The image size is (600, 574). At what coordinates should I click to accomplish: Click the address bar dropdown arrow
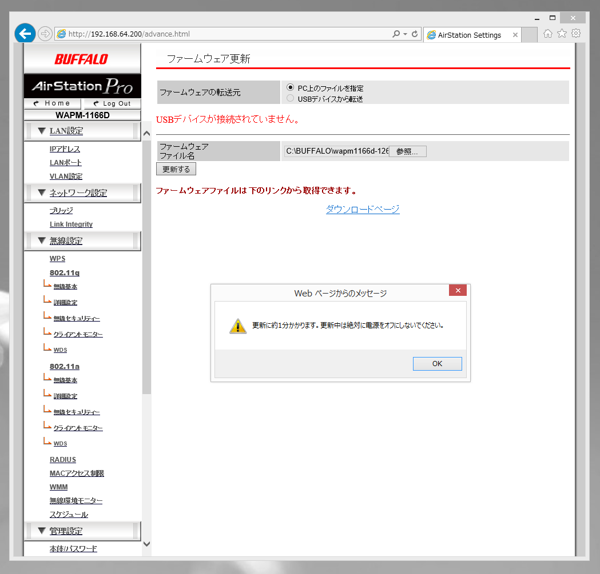click(x=405, y=34)
